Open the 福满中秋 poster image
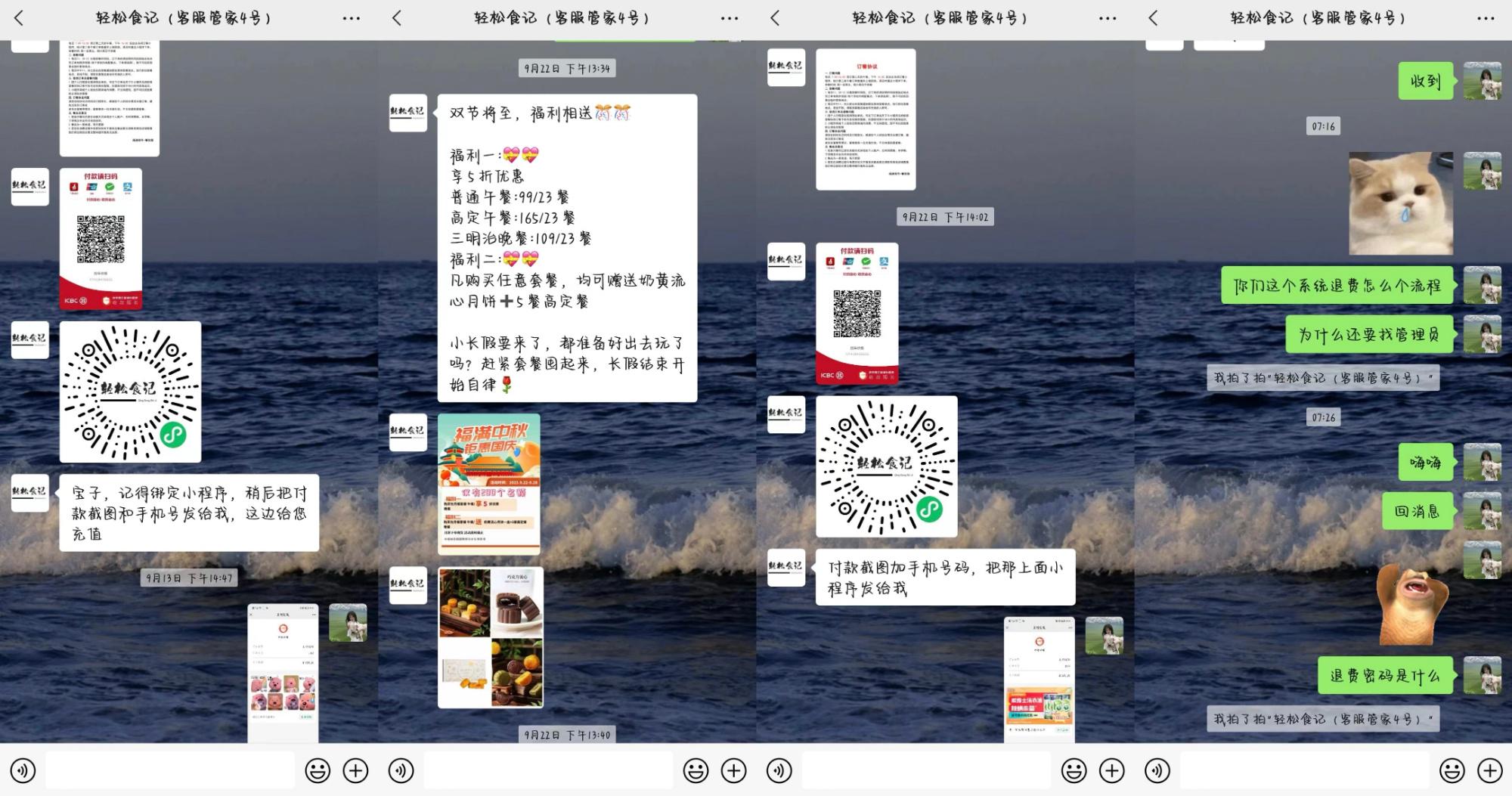Viewport: 1512px width, 796px height. tap(489, 485)
